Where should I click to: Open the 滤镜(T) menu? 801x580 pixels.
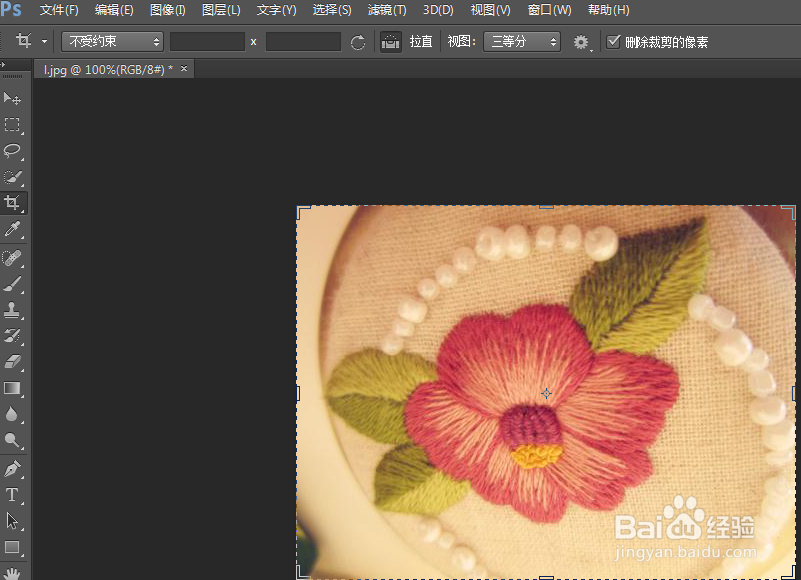(387, 10)
